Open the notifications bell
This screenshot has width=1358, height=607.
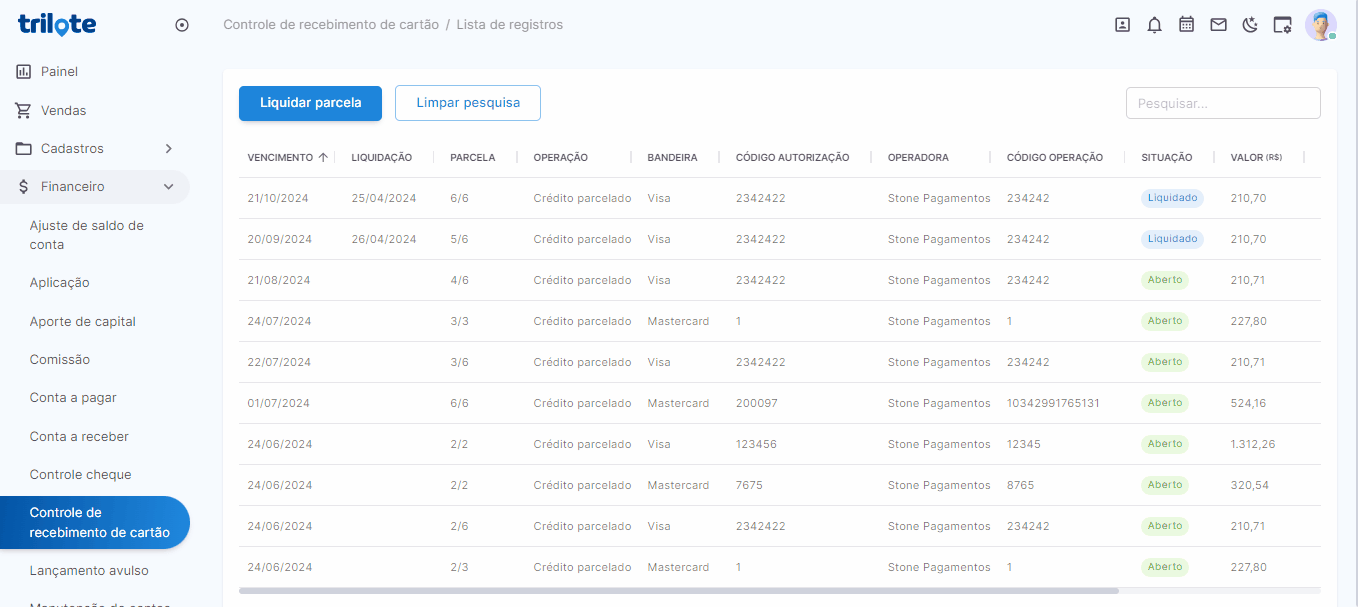[1154, 25]
